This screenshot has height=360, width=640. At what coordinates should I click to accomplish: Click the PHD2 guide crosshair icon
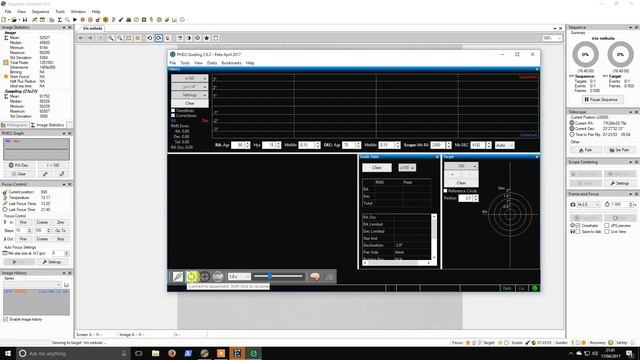coord(205,276)
